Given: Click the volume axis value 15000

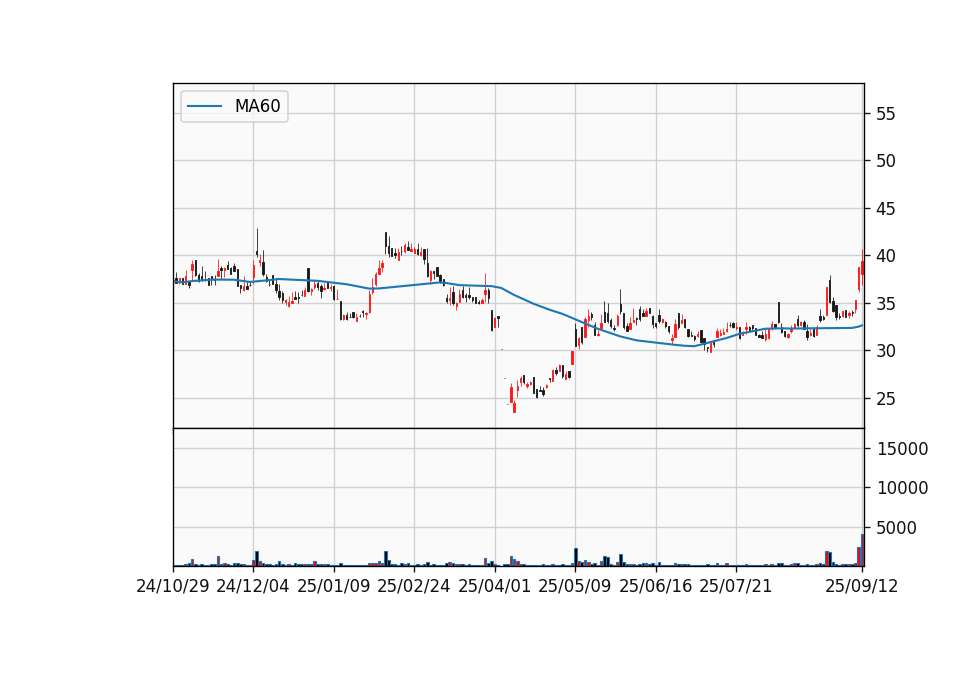Looking at the screenshot, I should tap(902, 449).
